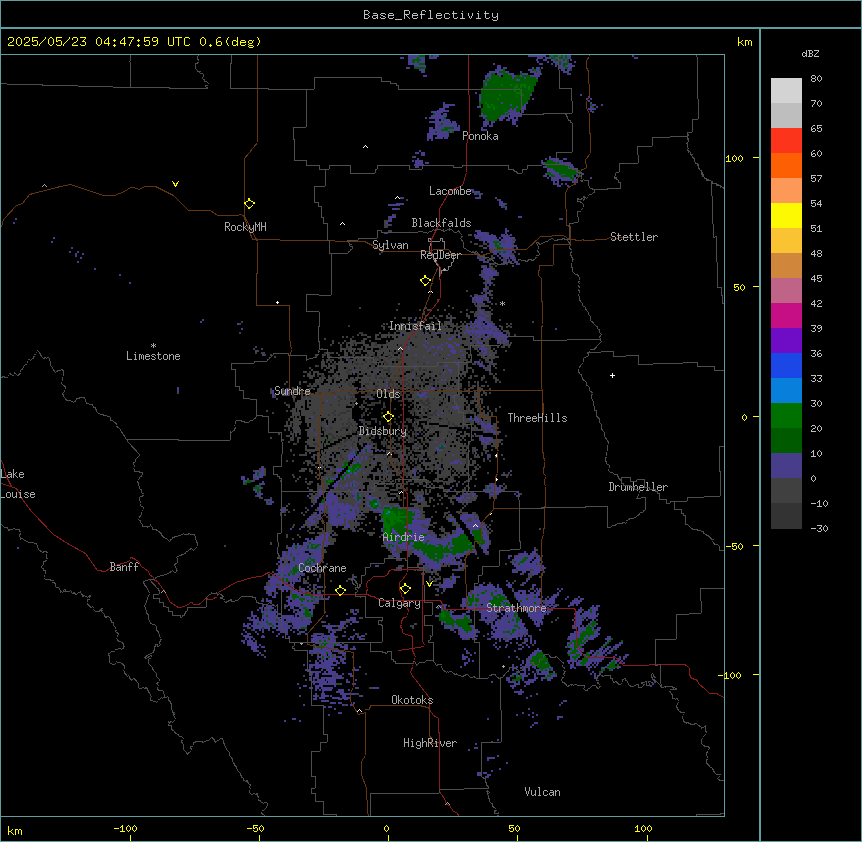862x842 pixels.
Task: Click the Sylvan label
Action: click(x=390, y=245)
